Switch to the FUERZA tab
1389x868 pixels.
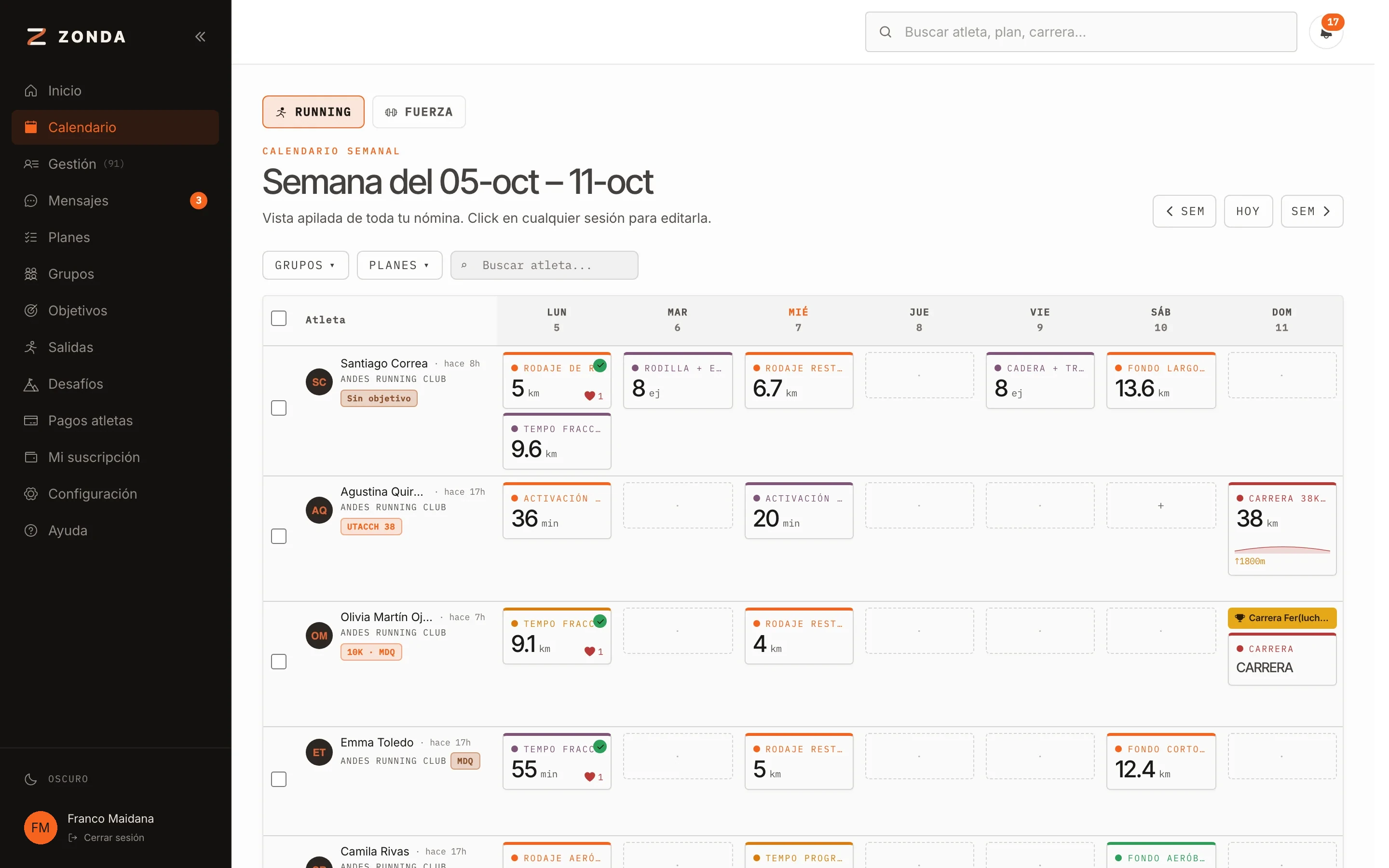coord(419,112)
